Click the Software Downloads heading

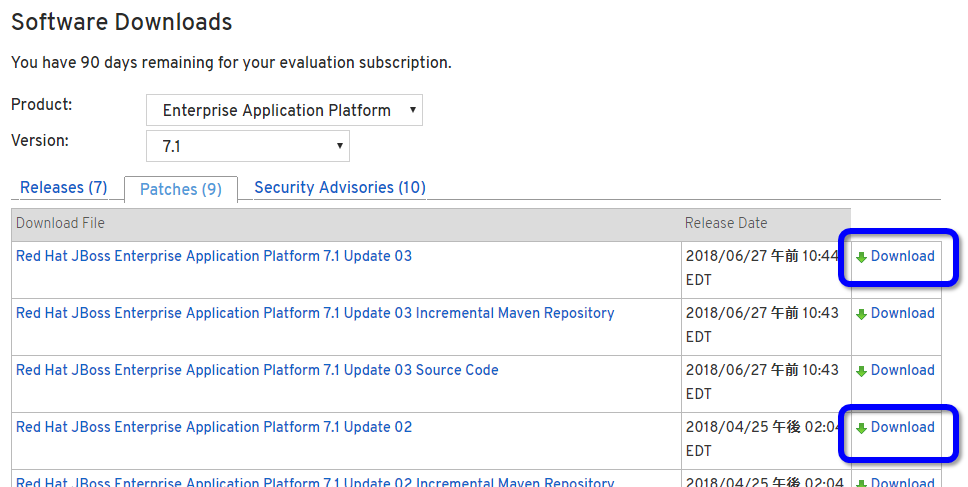pos(122,22)
